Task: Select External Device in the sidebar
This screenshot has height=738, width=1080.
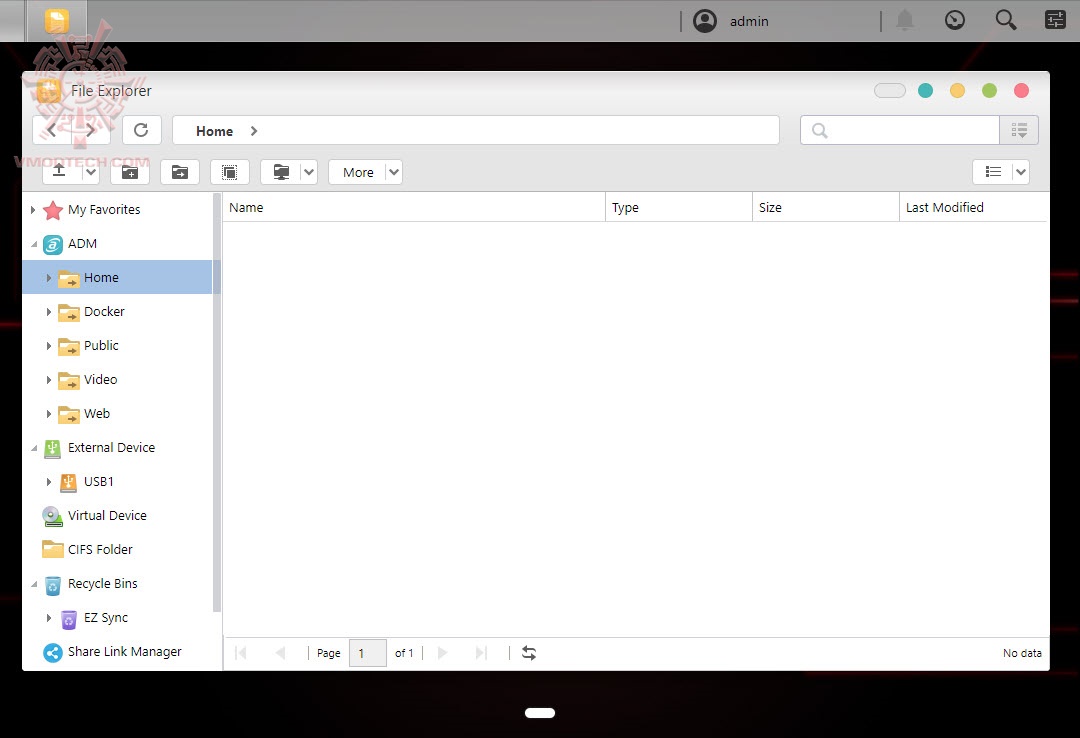Action: click(x=112, y=448)
